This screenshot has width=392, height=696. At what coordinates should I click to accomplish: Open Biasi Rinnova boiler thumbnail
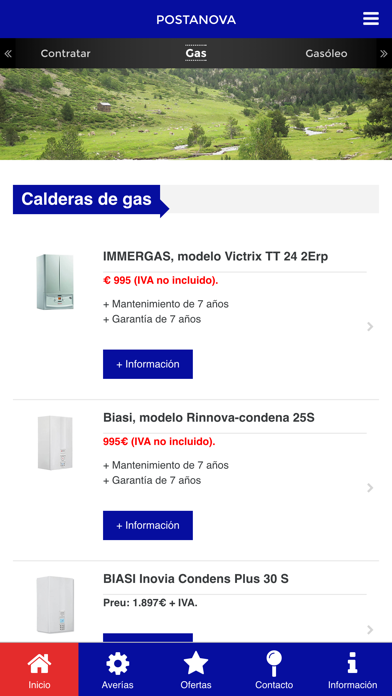pos(55,443)
